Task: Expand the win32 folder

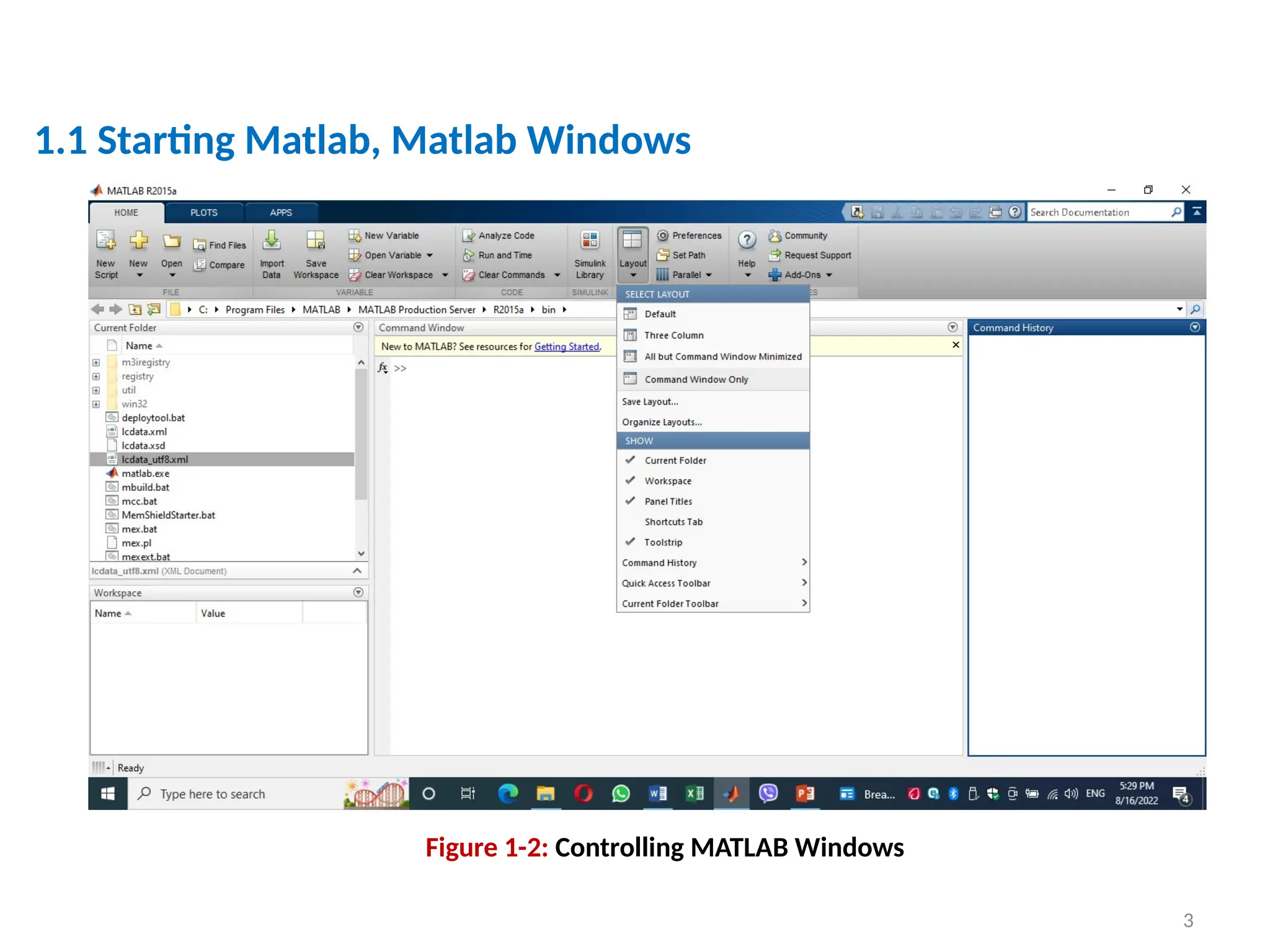Action: [x=96, y=404]
